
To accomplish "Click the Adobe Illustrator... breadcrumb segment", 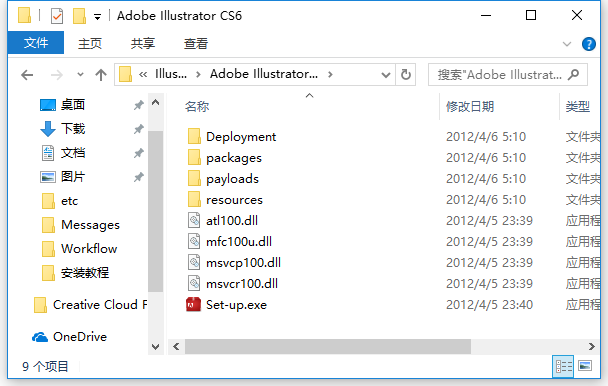I will pyautogui.click(x=264, y=74).
